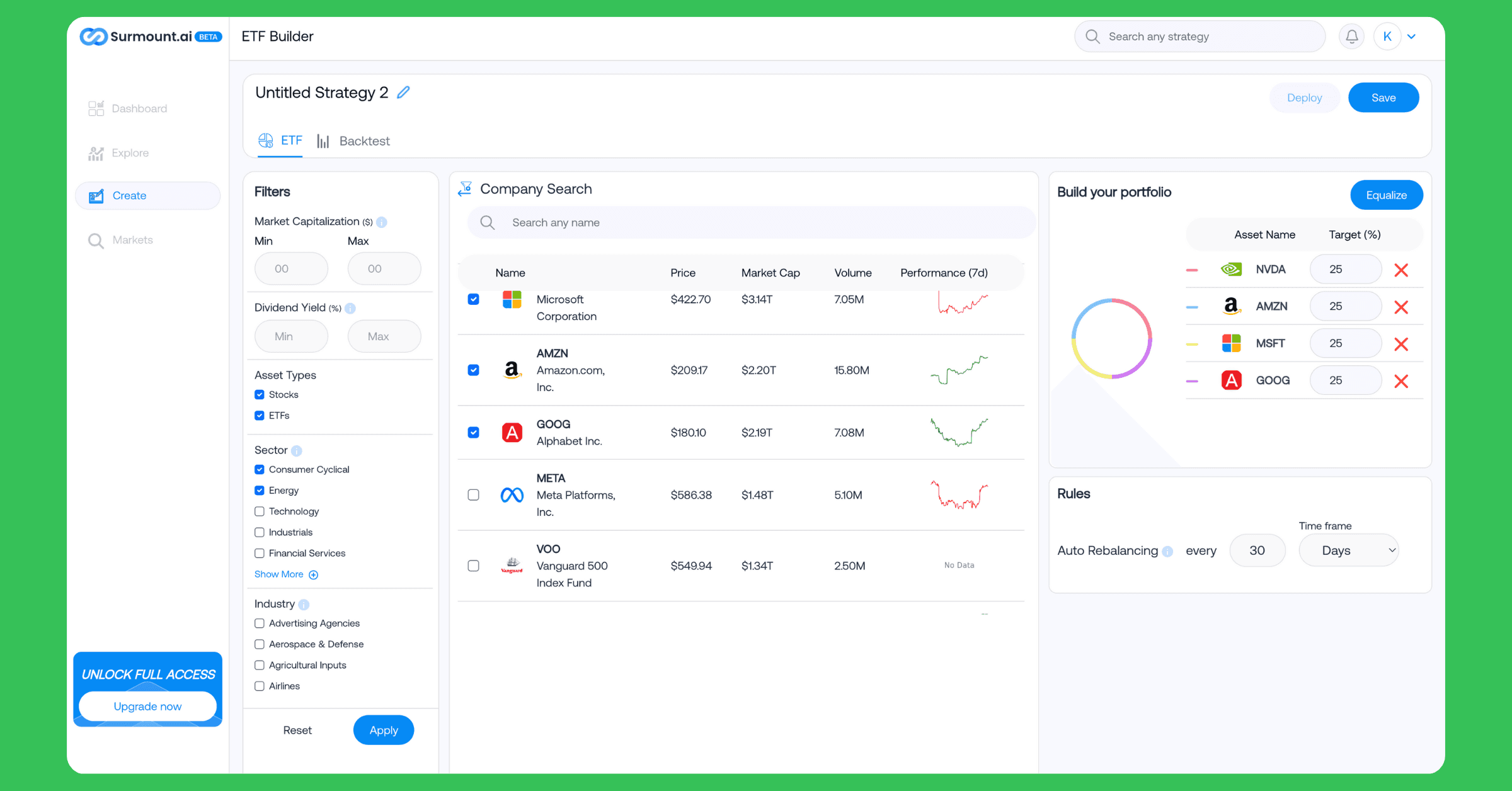Uncheck Consumer Cyclical sector
1512x791 pixels.
point(260,470)
